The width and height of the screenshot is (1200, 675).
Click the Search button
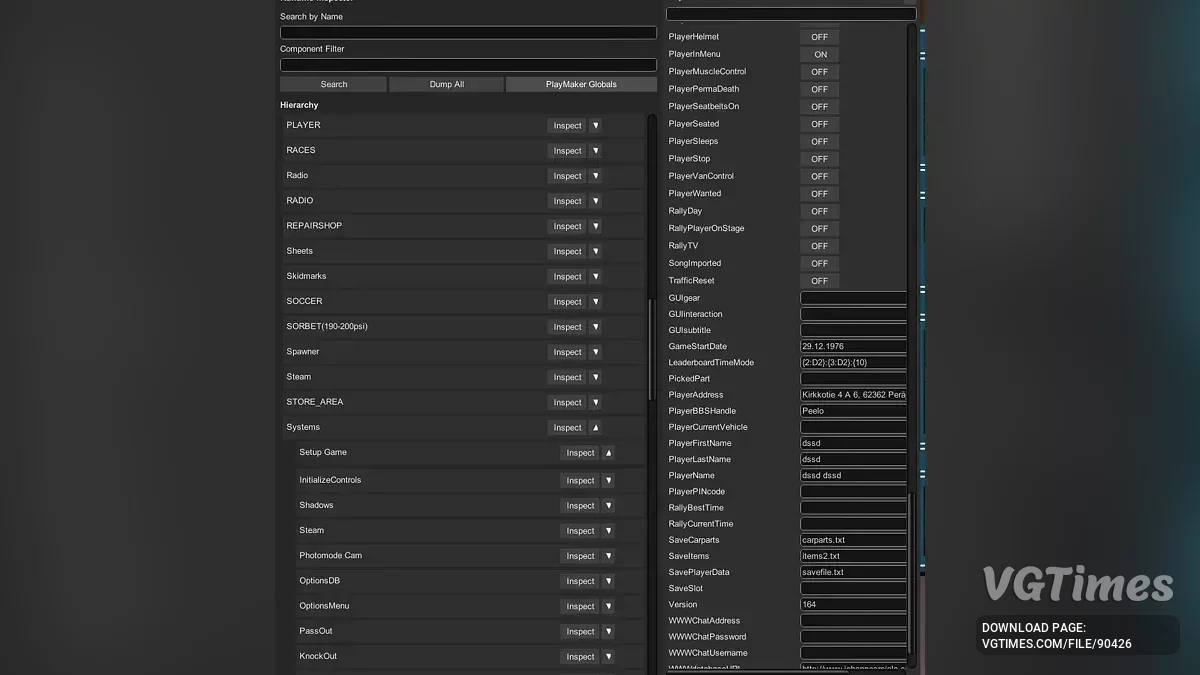[x=333, y=84]
